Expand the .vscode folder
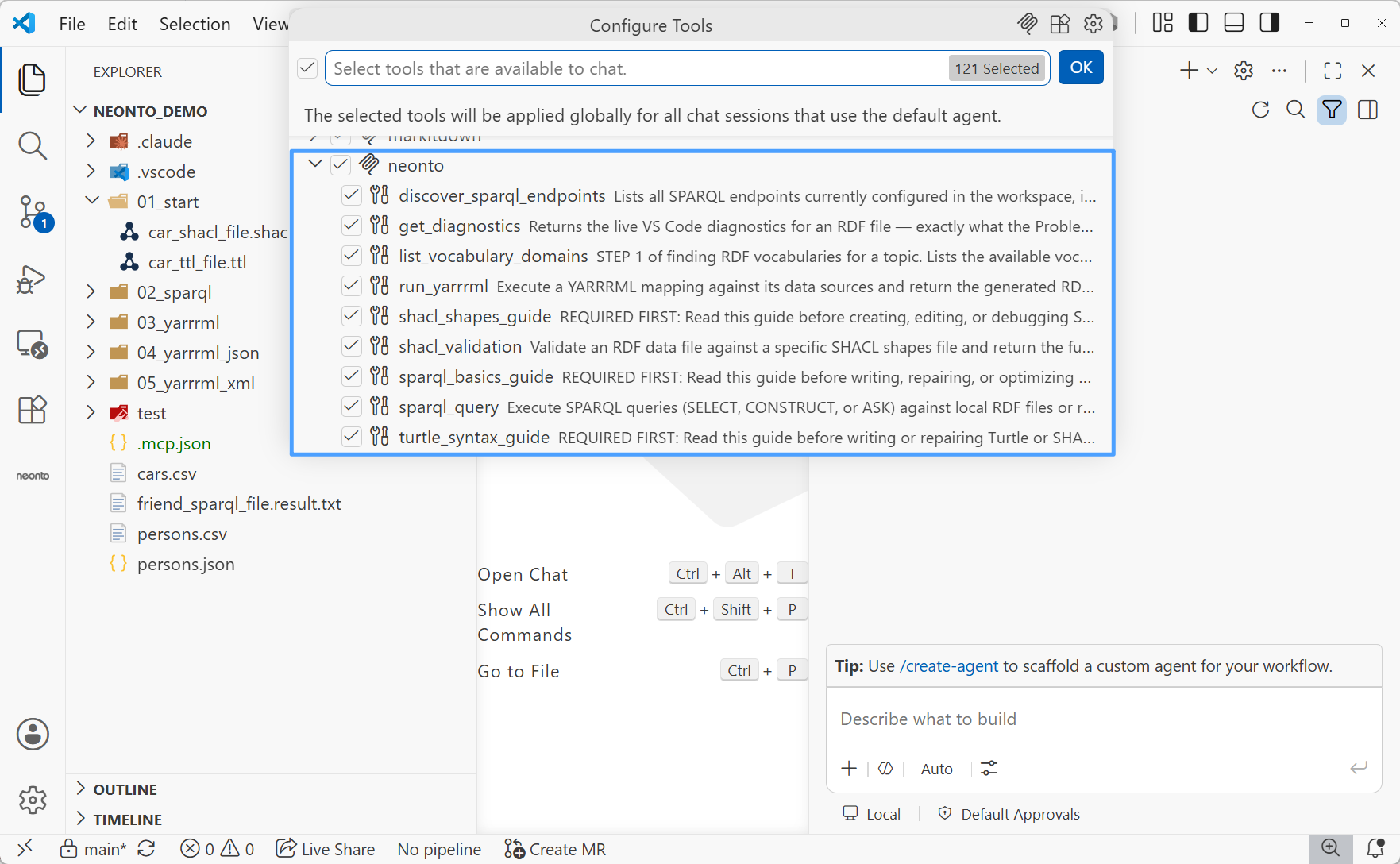1400x864 pixels. point(91,171)
